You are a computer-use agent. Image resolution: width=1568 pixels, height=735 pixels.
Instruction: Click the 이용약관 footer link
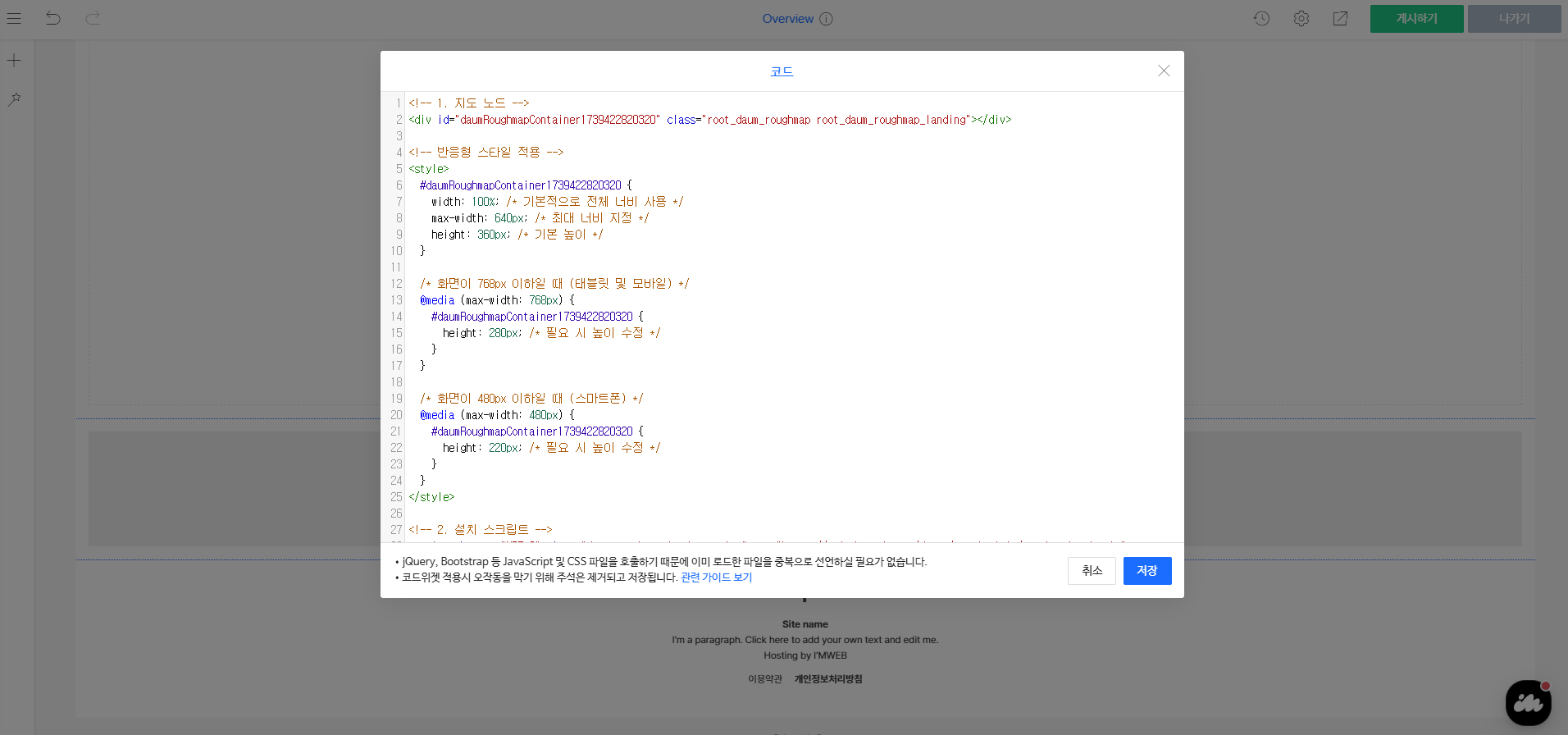click(x=765, y=679)
